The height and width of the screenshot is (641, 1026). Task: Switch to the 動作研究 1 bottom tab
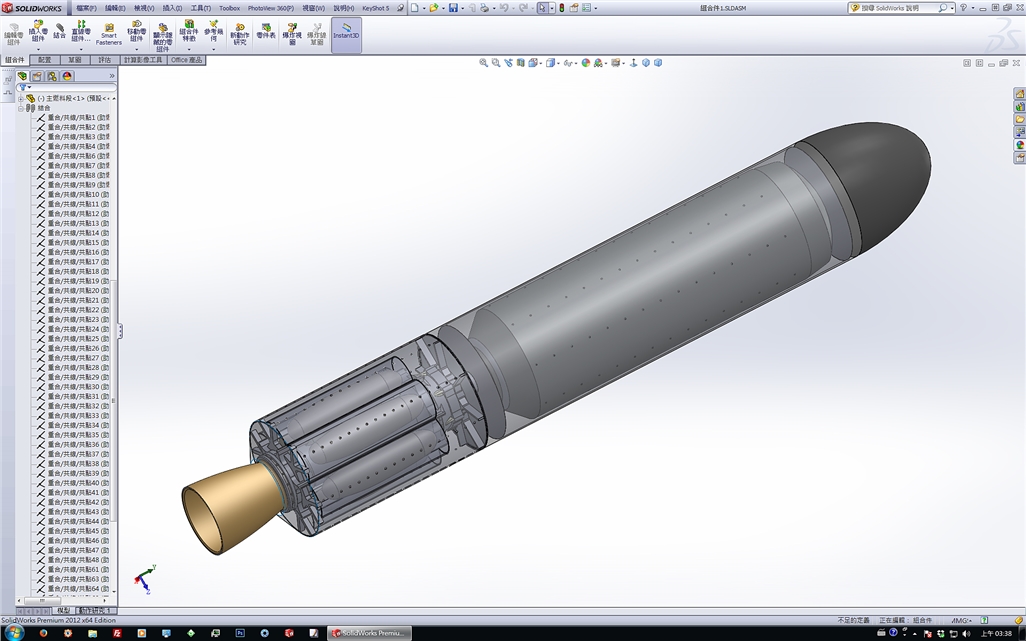click(95, 610)
